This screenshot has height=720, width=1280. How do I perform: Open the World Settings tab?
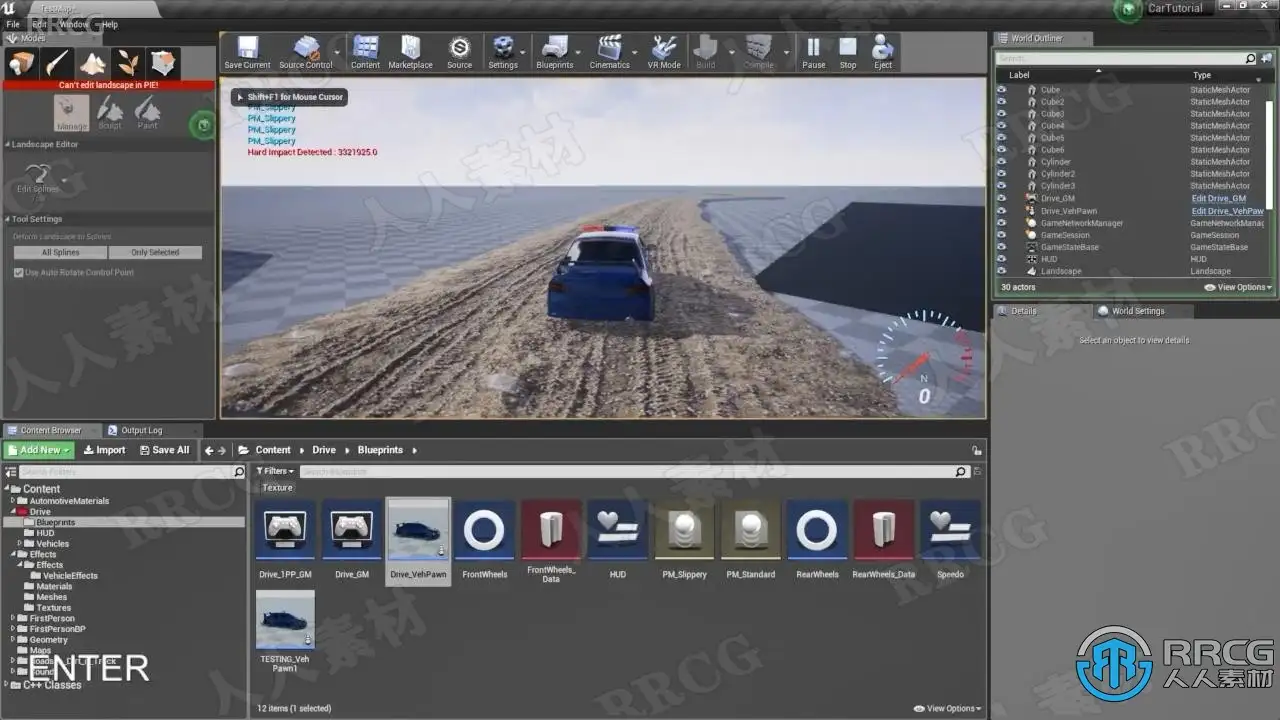click(x=1137, y=311)
